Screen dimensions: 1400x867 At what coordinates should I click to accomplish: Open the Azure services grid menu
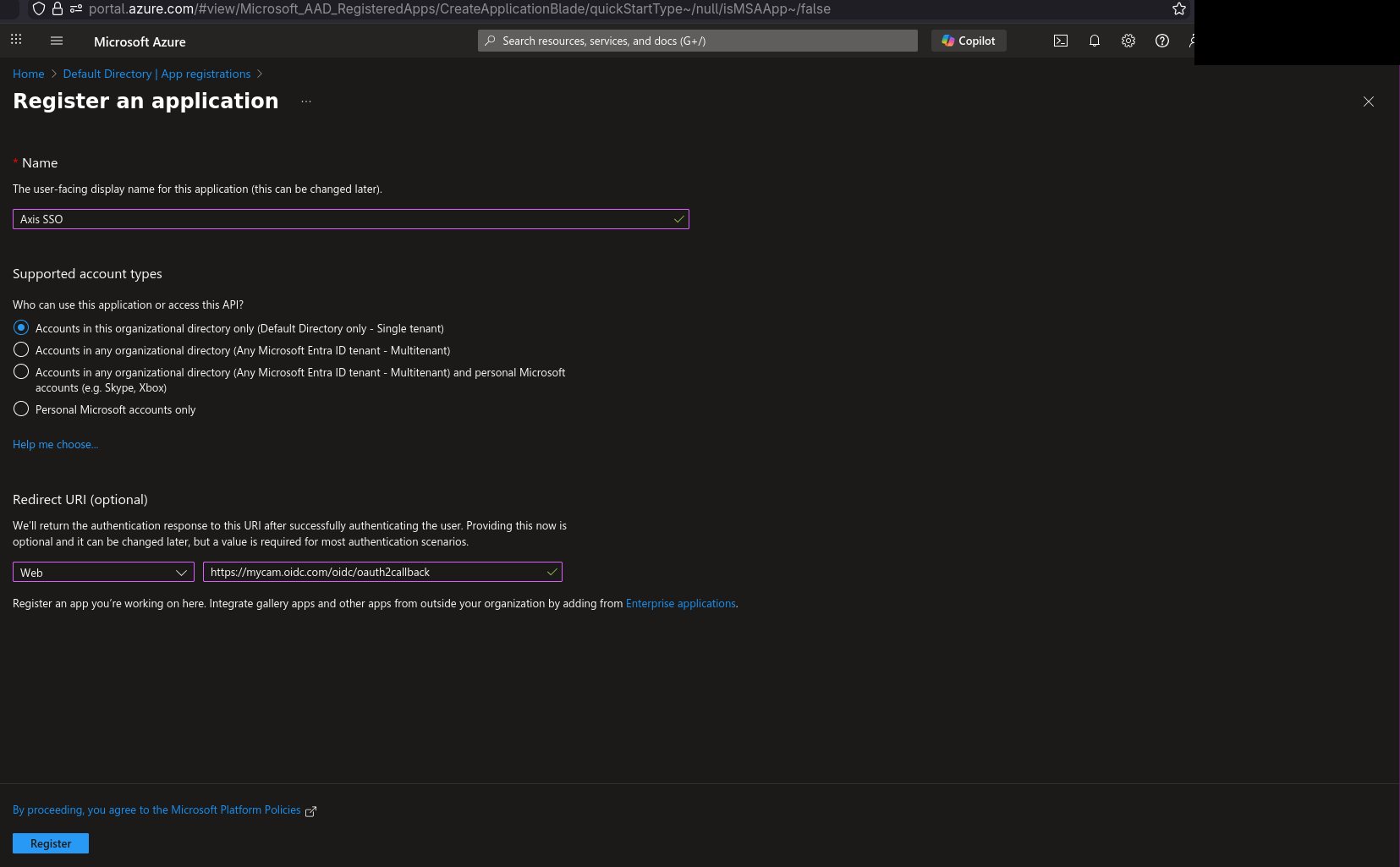point(15,39)
